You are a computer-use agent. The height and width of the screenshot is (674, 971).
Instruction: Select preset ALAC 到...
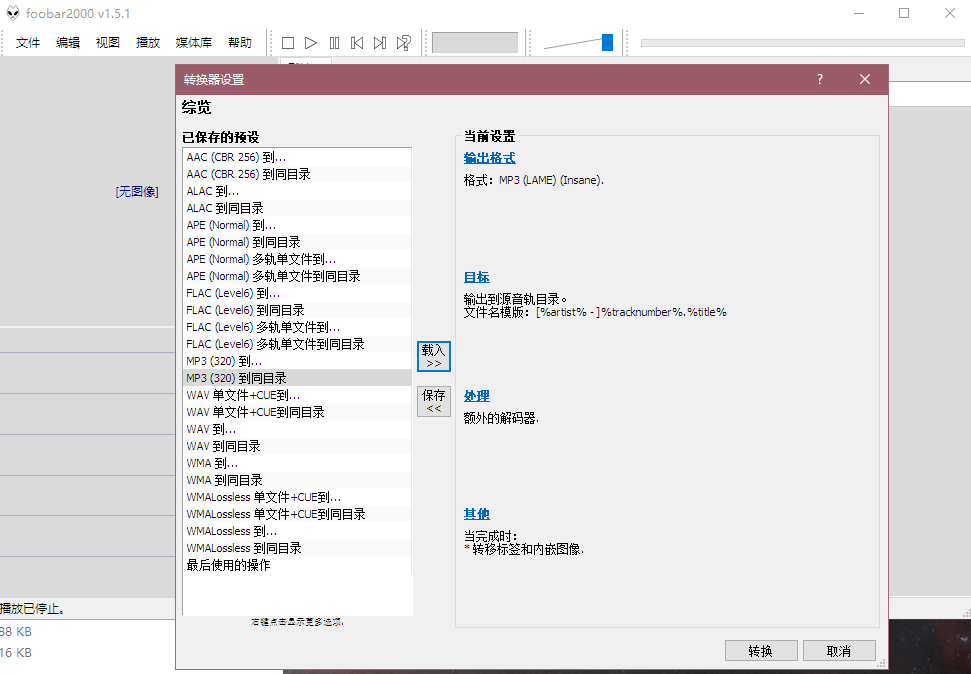[297, 191]
